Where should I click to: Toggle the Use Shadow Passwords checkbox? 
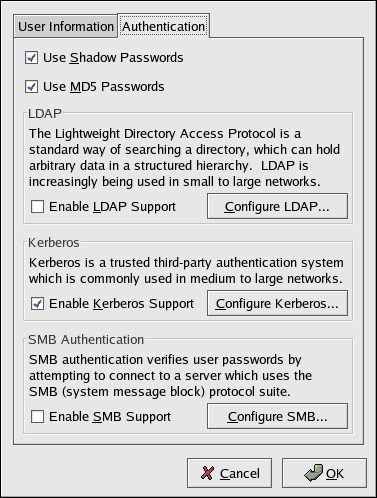pos(32,58)
